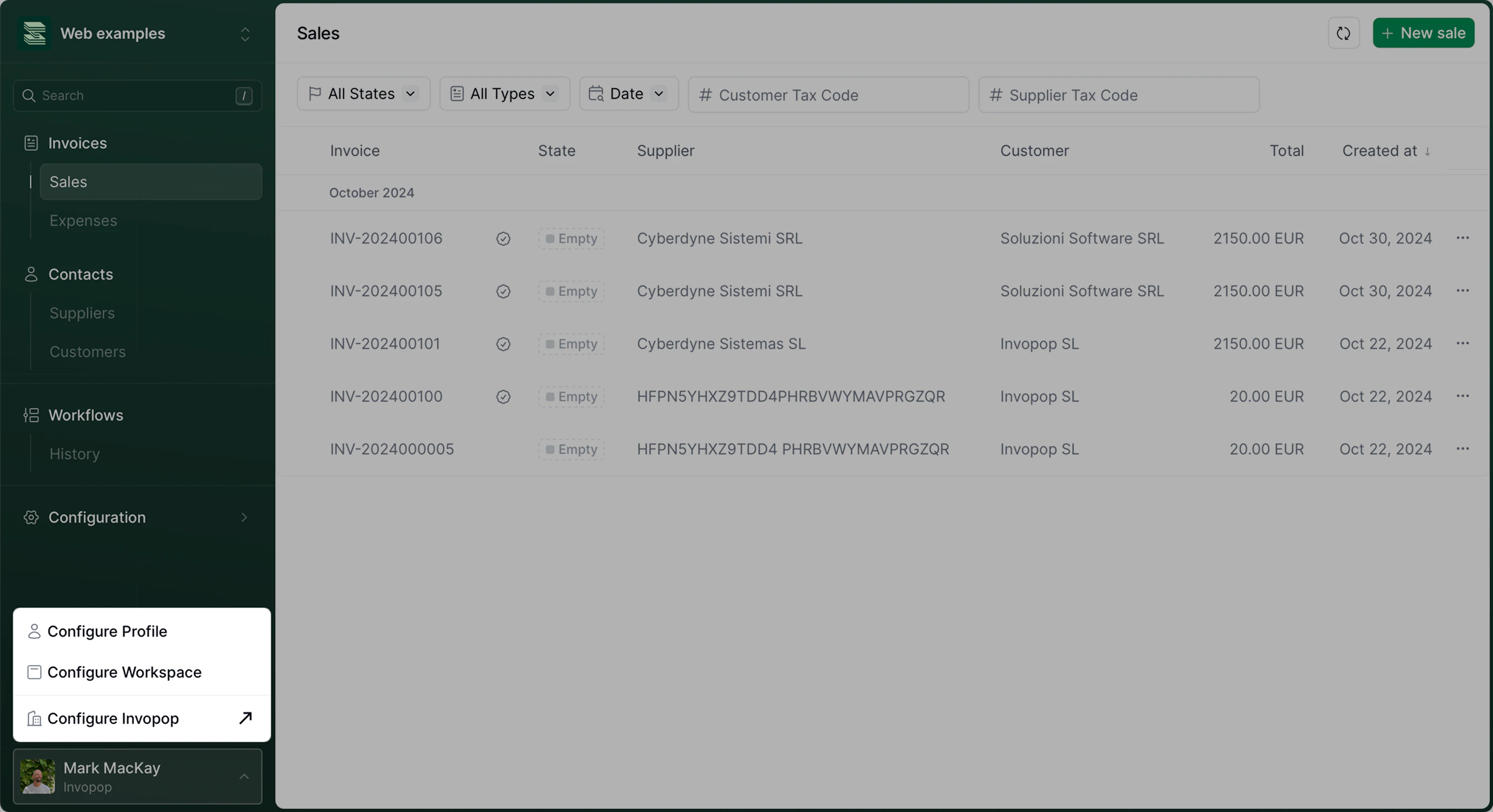
Task: Open row actions ellipsis for INV-202400100
Action: pos(1463,396)
